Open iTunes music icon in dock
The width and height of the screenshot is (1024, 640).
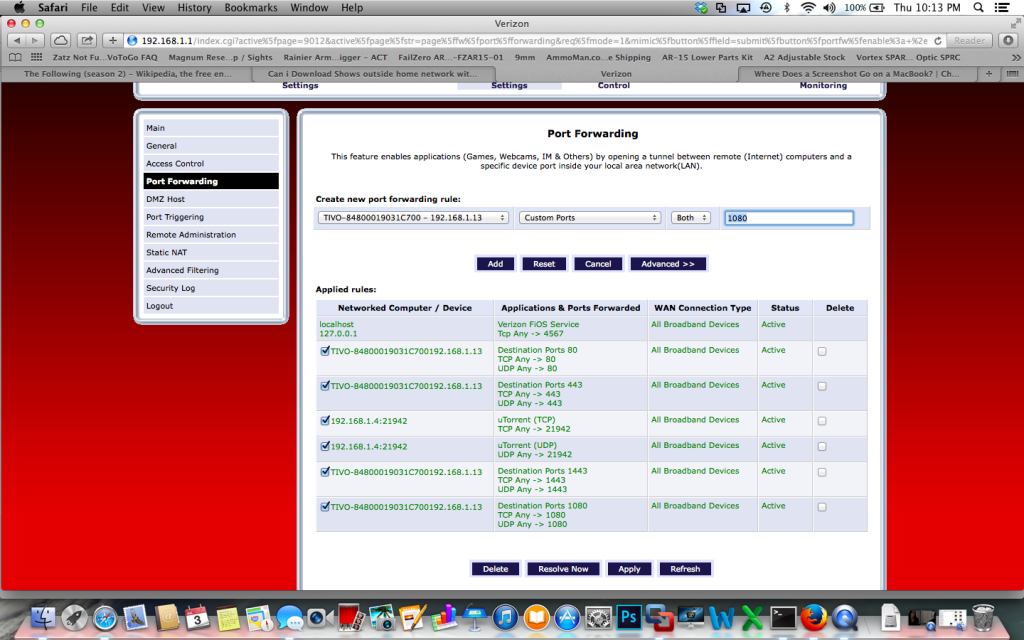pyautogui.click(x=505, y=617)
